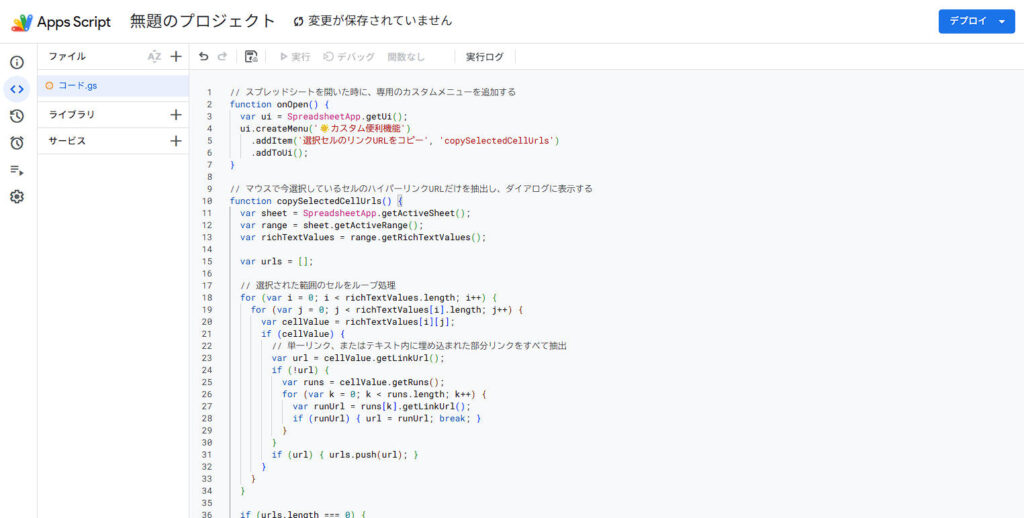1024x518 pixels.
Task: Click the .addToUi(); code line
Action: tap(279, 153)
